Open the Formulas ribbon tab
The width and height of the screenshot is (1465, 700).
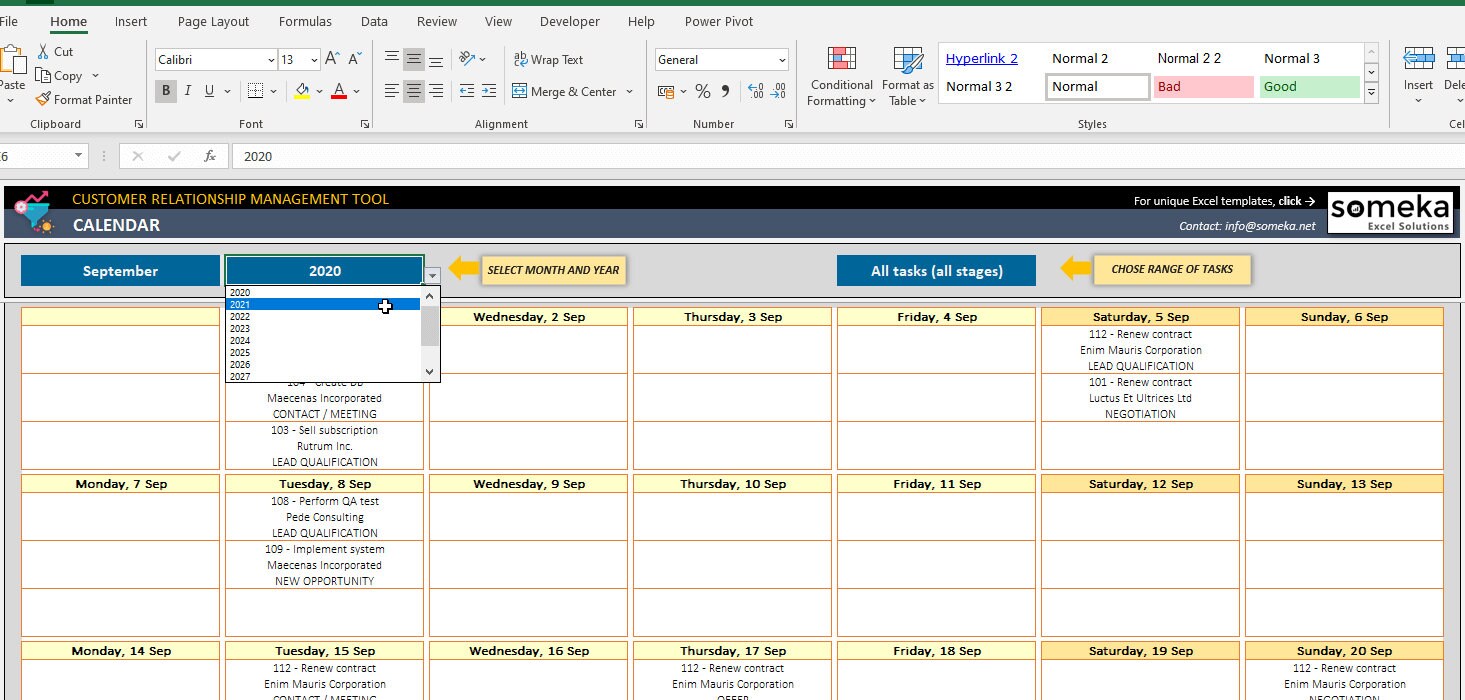(304, 20)
